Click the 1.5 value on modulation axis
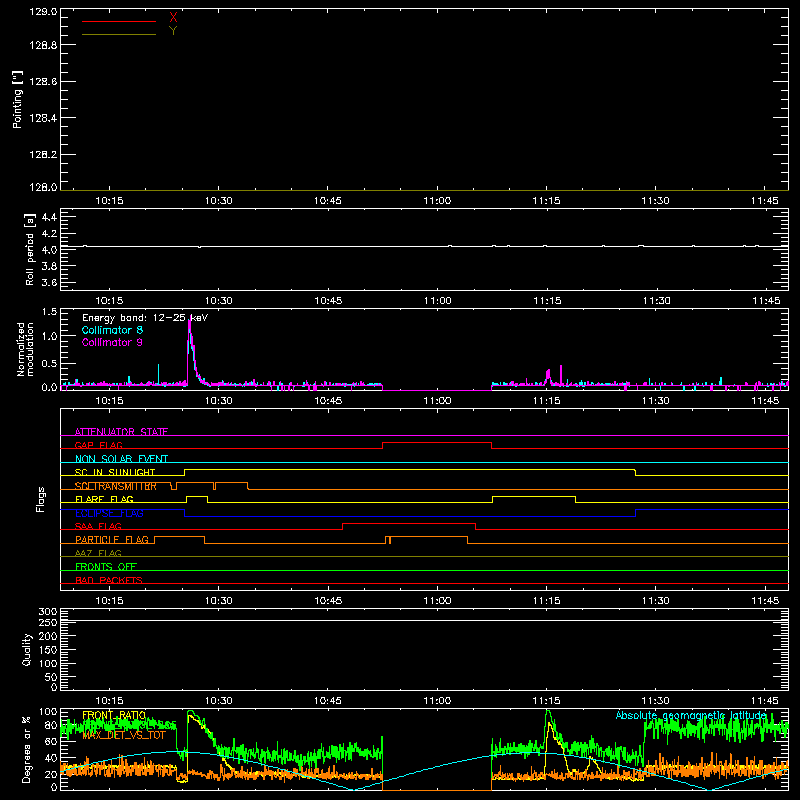The image size is (800, 800). point(49,312)
